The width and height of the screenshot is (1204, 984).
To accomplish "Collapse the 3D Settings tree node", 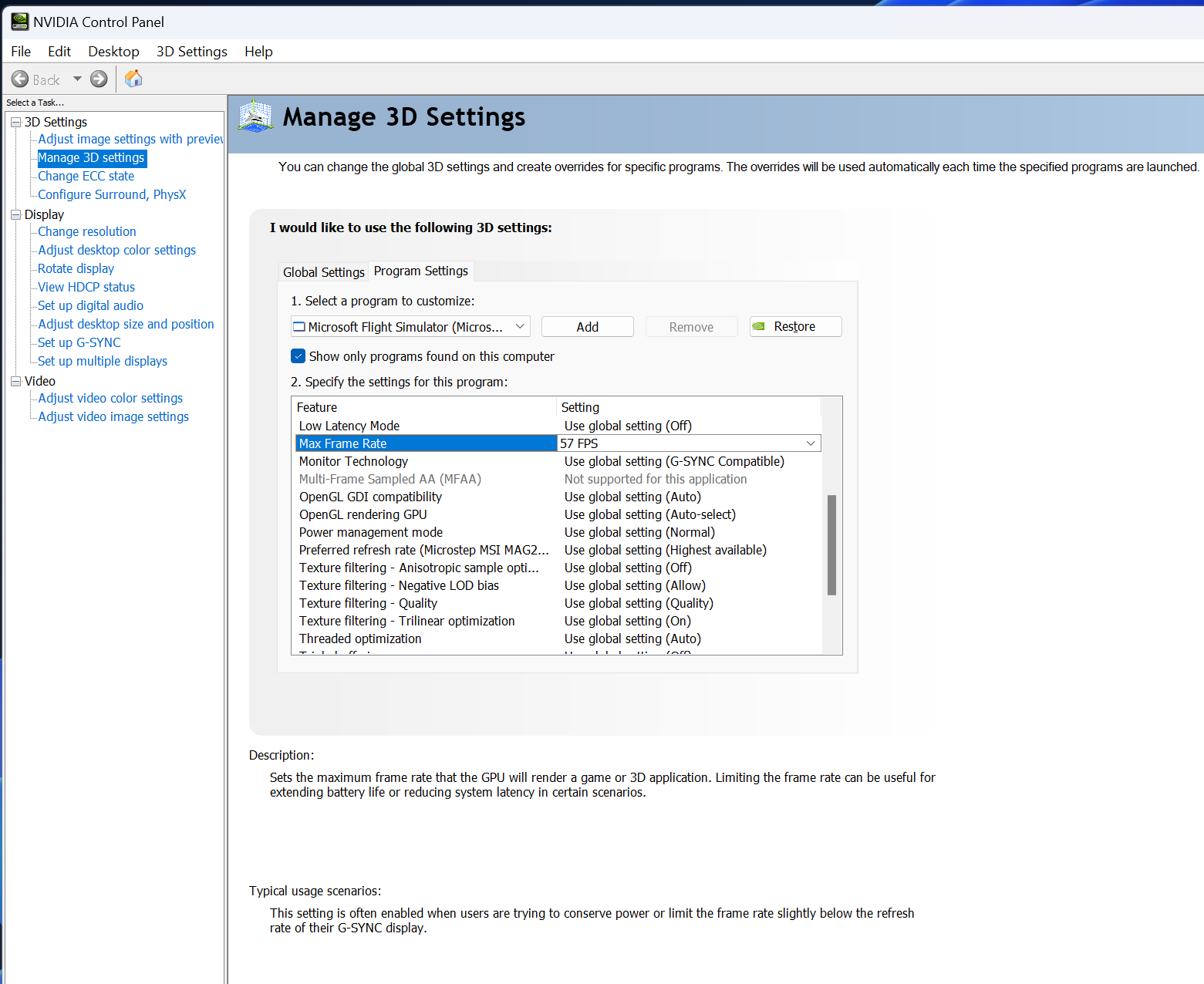I will pyautogui.click(x=15, y=122).
